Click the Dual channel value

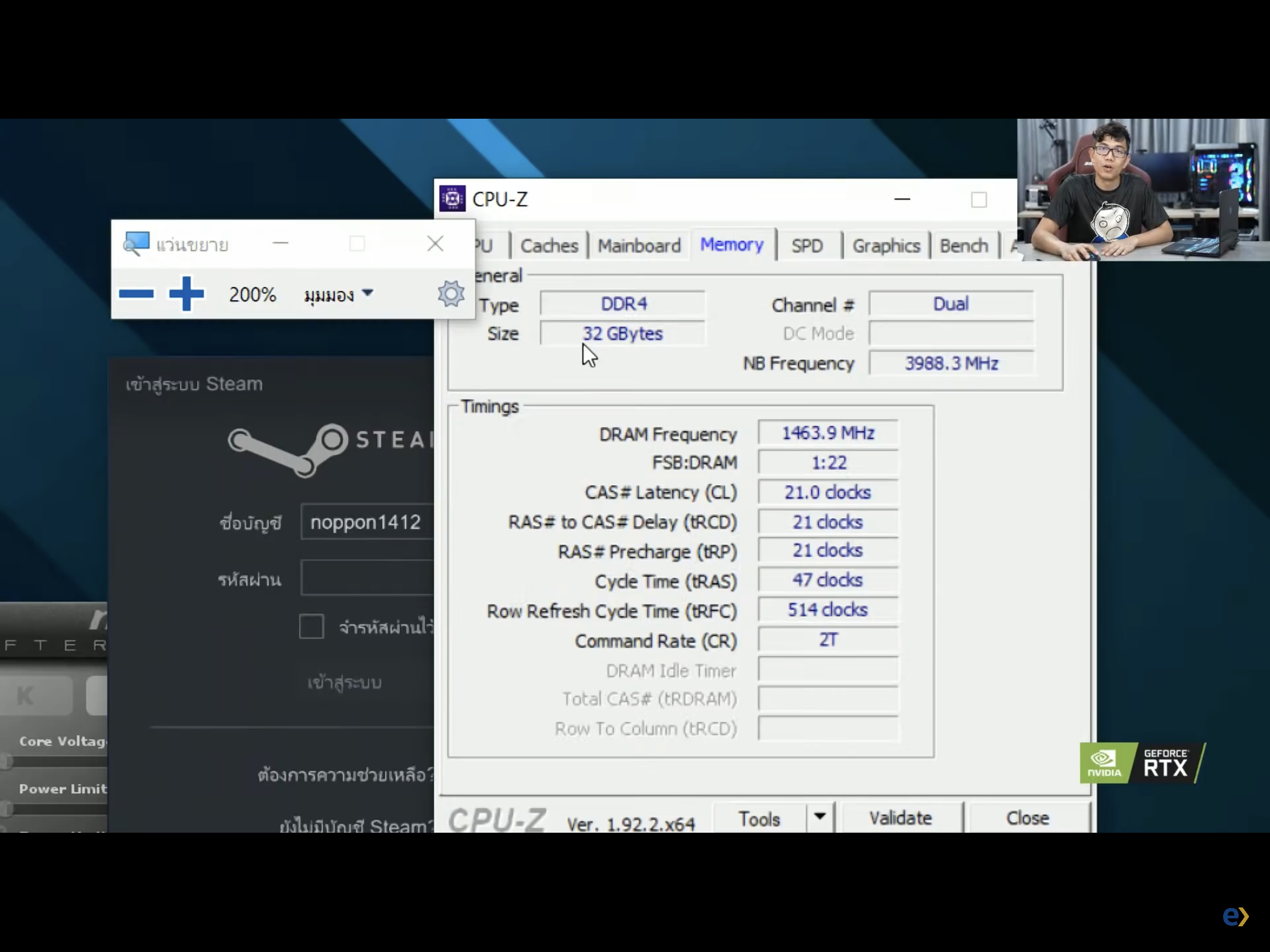point(951,304)
